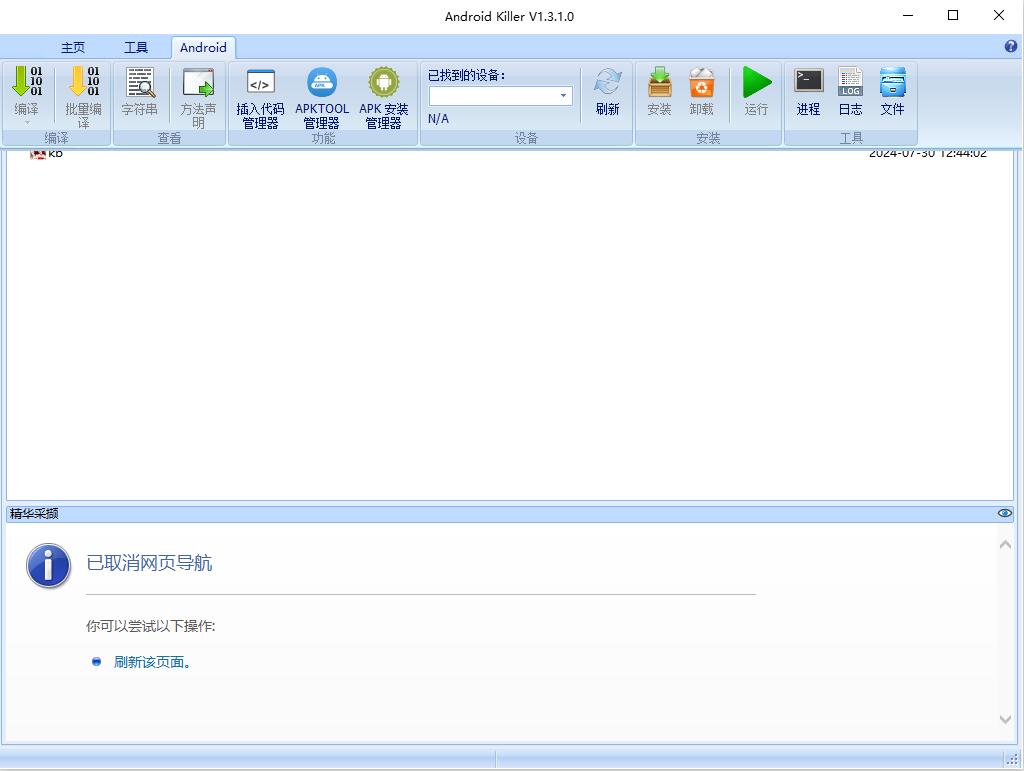The width and height of the screenshot is (1024, 771).
Task: Expand the 已找到的设备 device dropdown
Action: [x=563, y=96]
